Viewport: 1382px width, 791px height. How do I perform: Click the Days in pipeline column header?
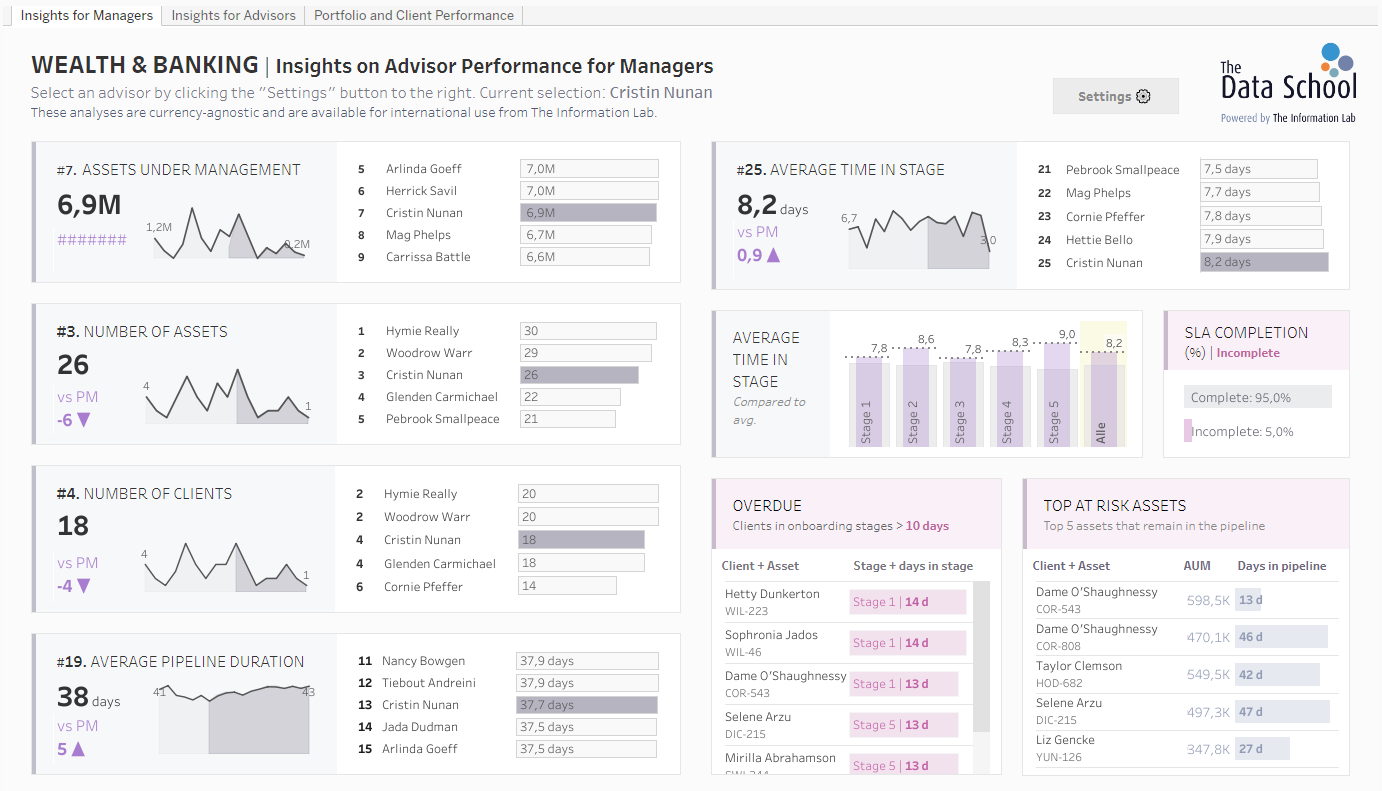coord(1282,566)
